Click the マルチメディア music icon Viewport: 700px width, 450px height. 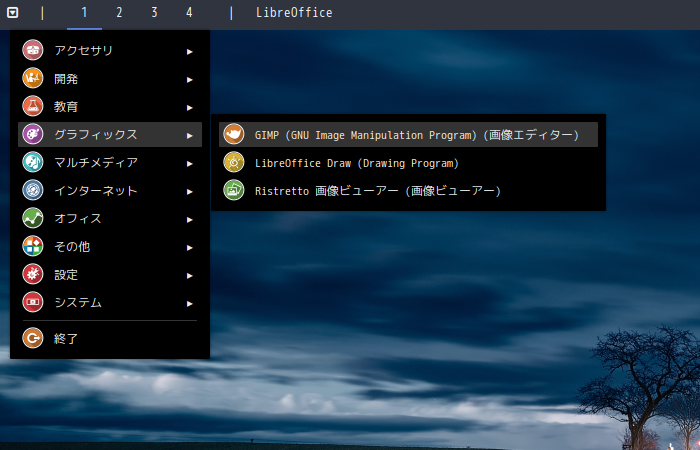(x=33, y=162)
